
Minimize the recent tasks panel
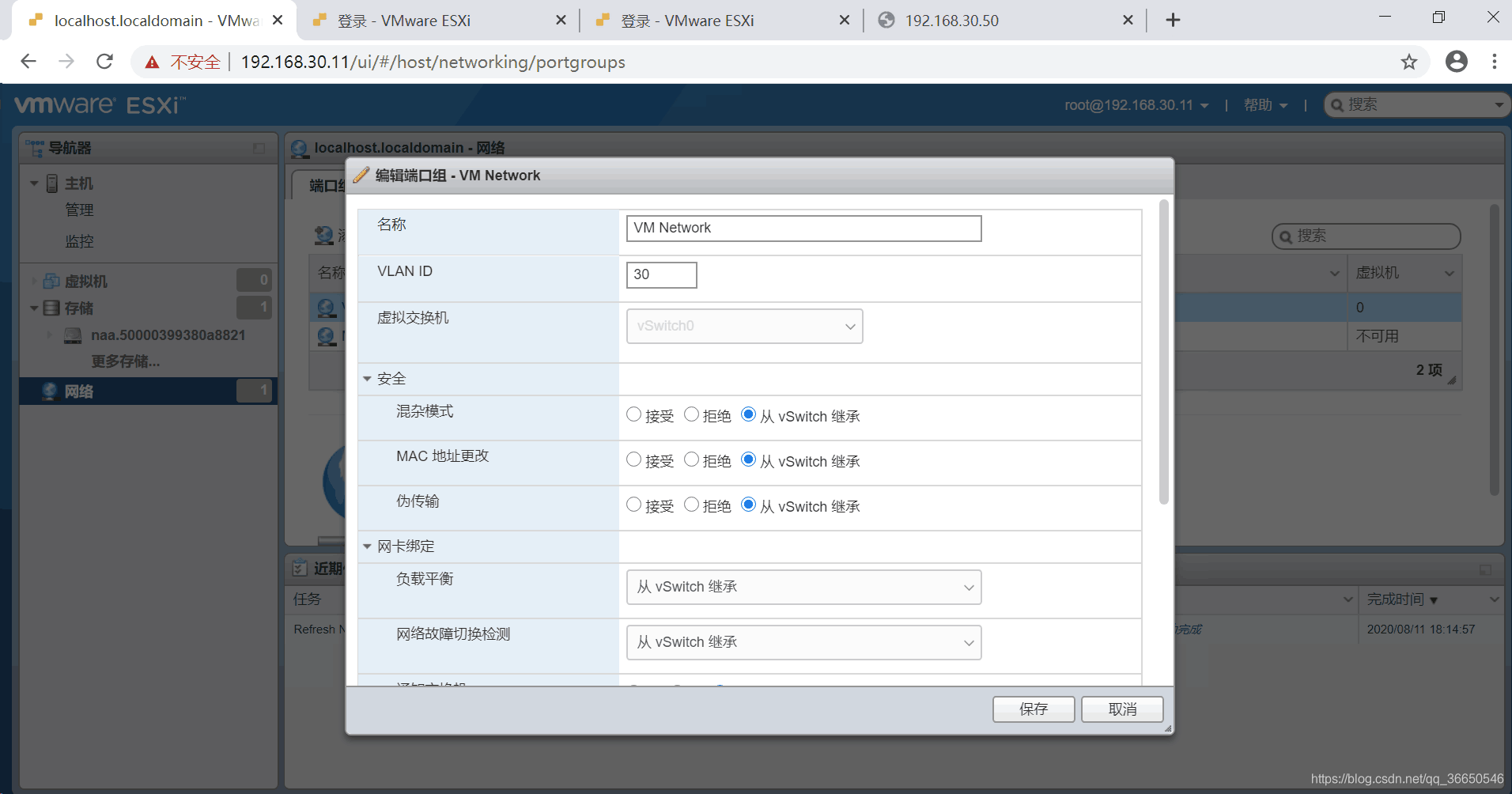tap(1485, 570)
